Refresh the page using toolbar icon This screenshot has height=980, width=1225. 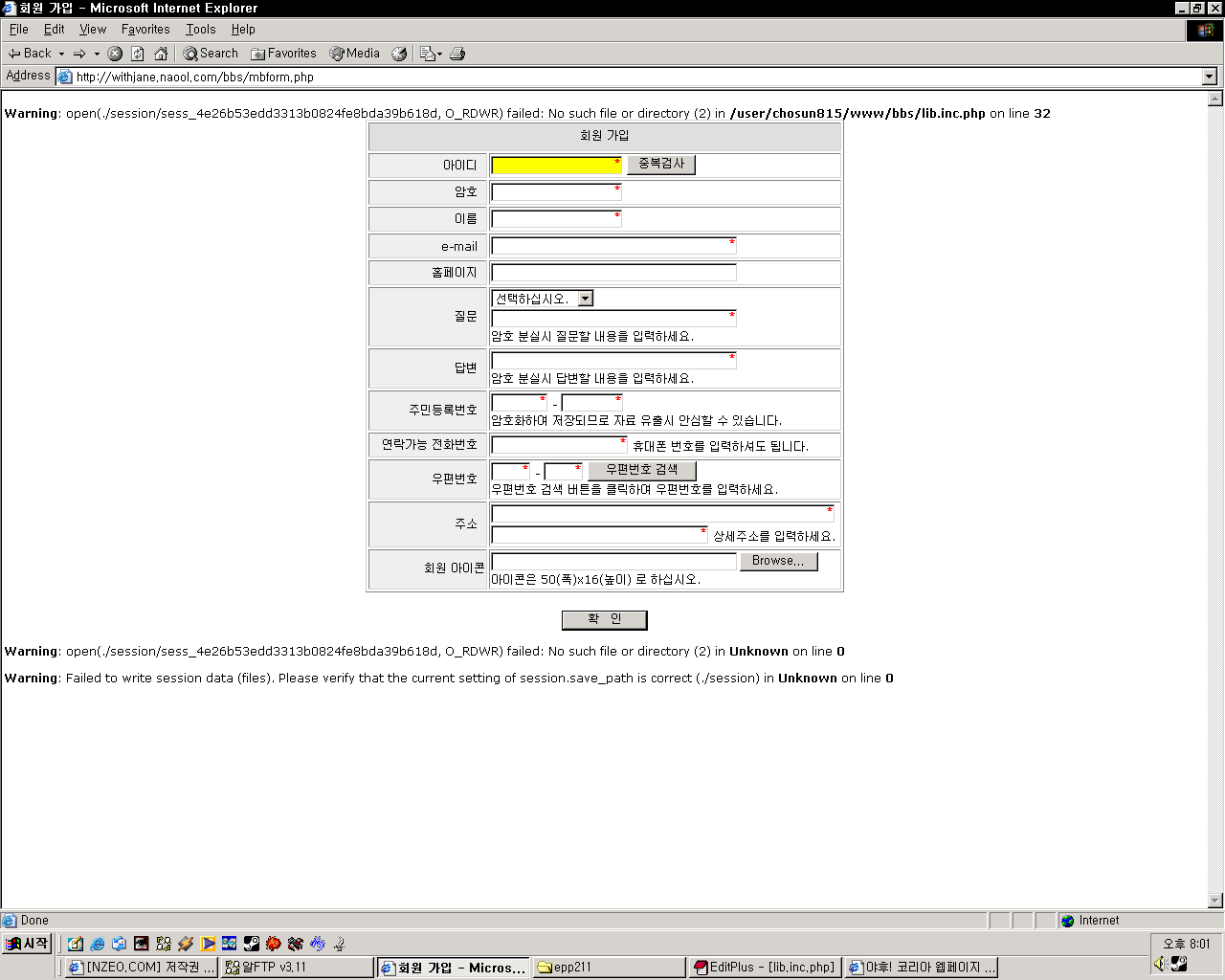[138, 54]
